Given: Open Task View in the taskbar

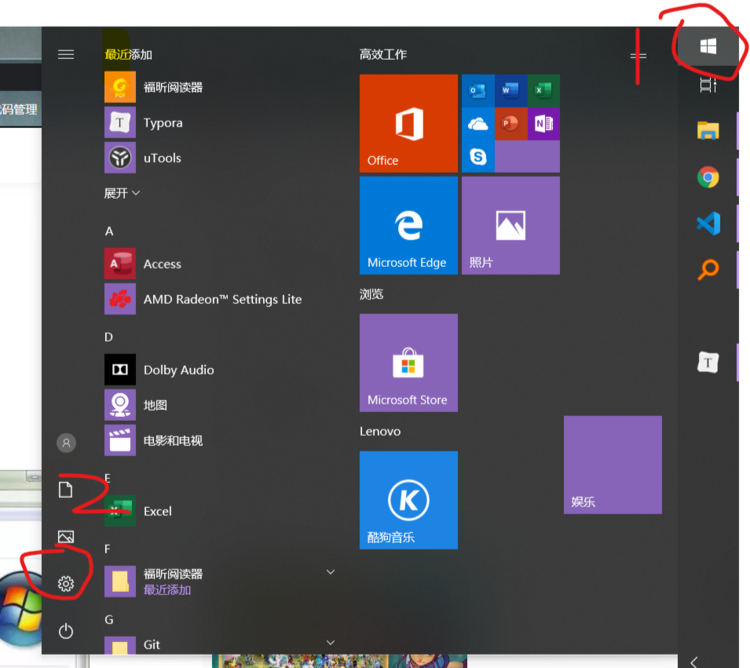Looking at the screenshot, I should click(x=708, y=85).
